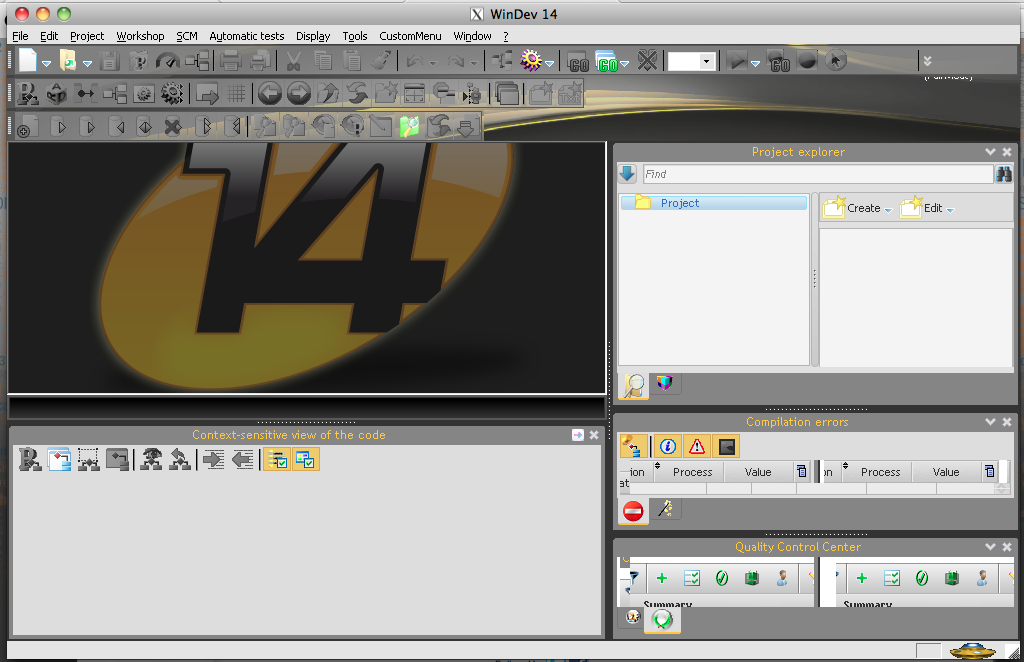Image resolution: width=1024 pixels, height=662 pixels.
Task: Click the Cut scissors icon
Action: pos(293,61)
